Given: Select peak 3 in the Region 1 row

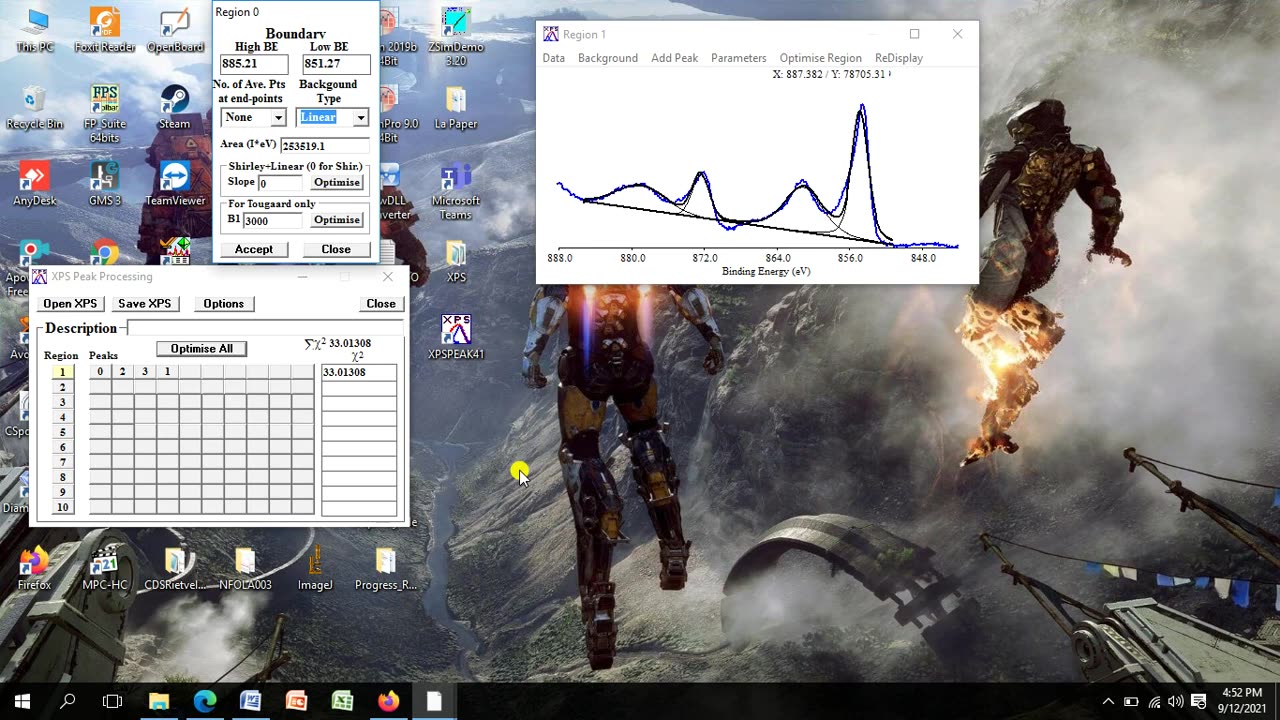Looking at the screenshot, I should click(145, 372).
